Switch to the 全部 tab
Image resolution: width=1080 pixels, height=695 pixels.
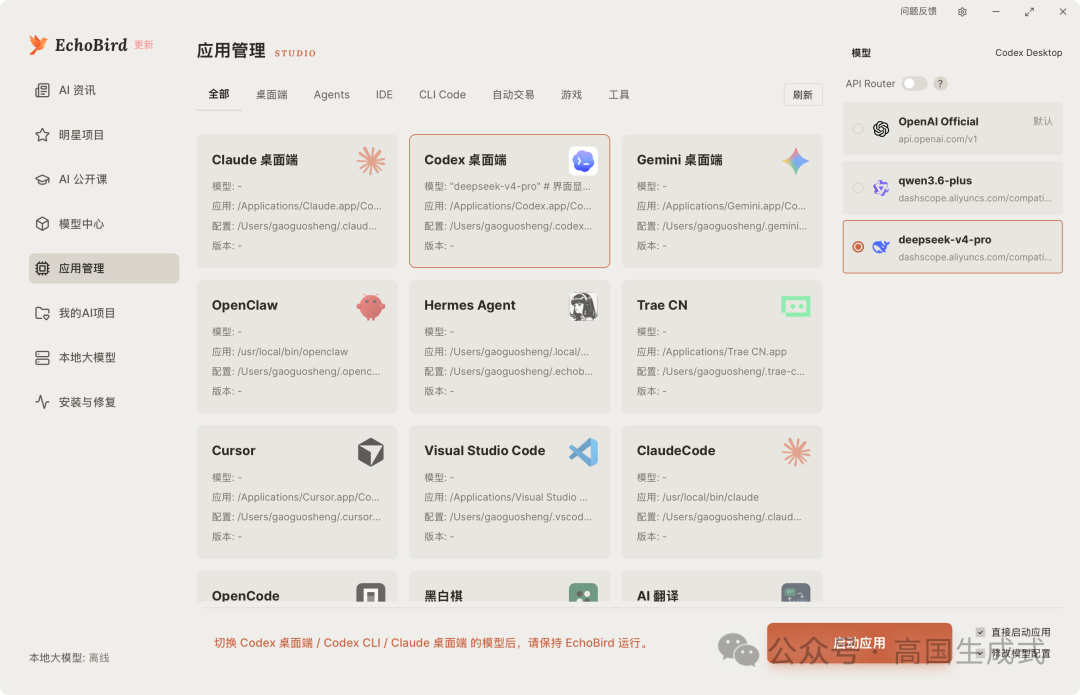pos(219,94)
